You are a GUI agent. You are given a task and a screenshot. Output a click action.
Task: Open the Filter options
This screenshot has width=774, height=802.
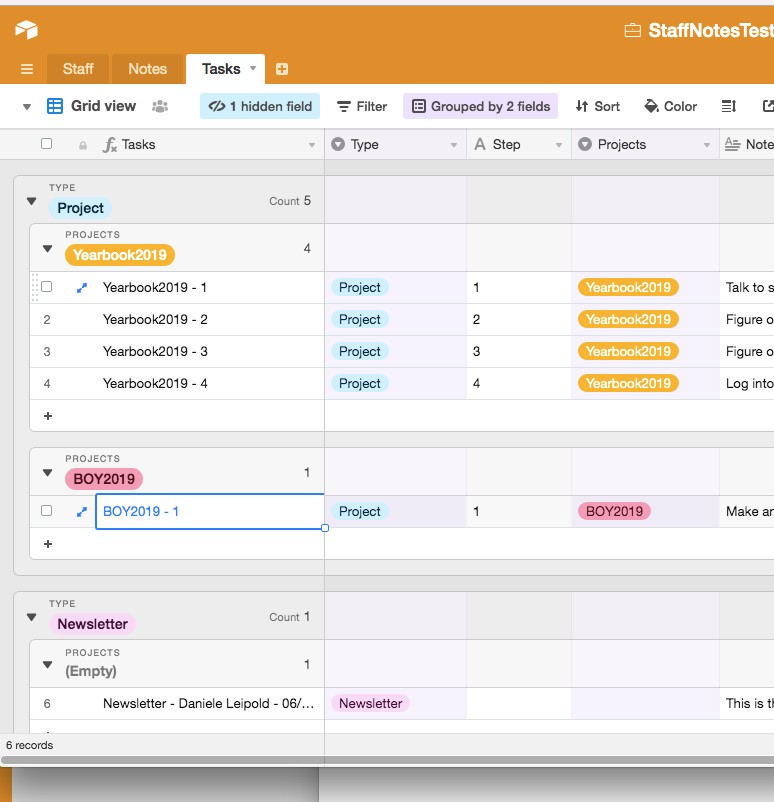tap(361, 106)
